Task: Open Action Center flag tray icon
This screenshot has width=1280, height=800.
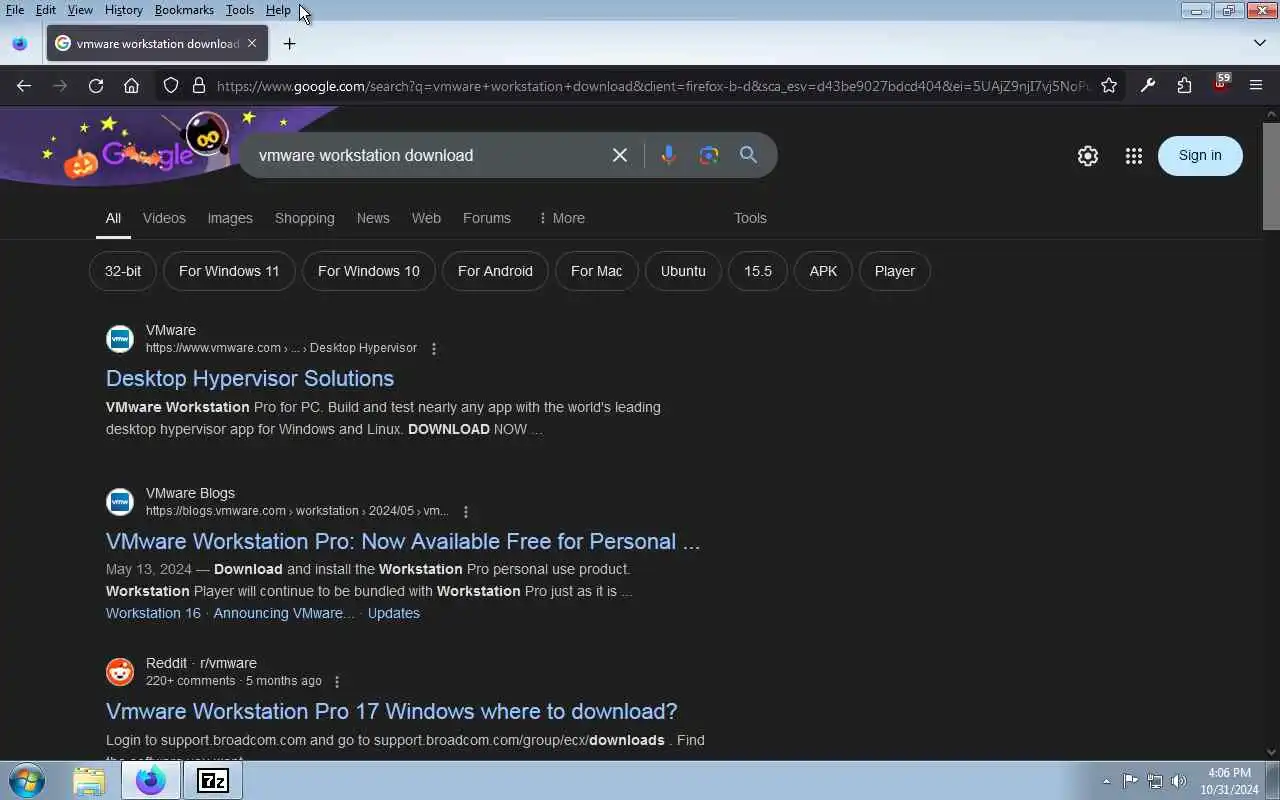Action: (1131, 781)
